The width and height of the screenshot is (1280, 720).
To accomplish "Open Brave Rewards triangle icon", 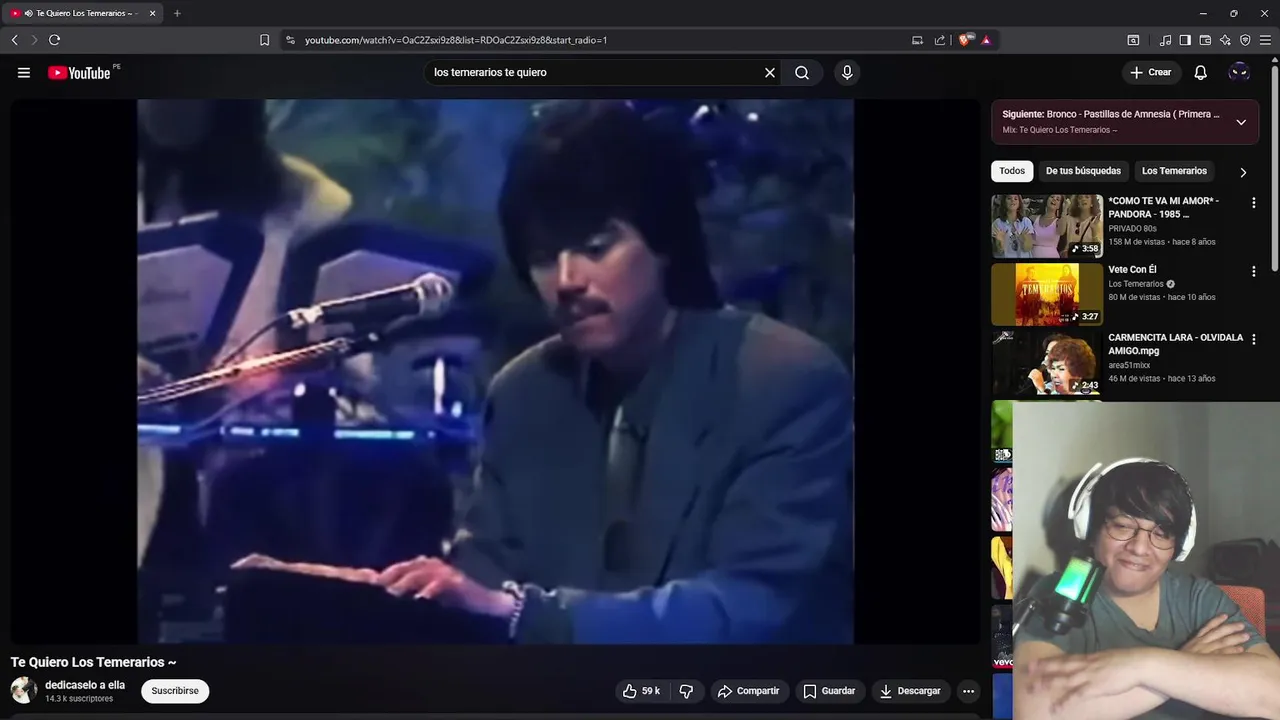I will 986,40.
